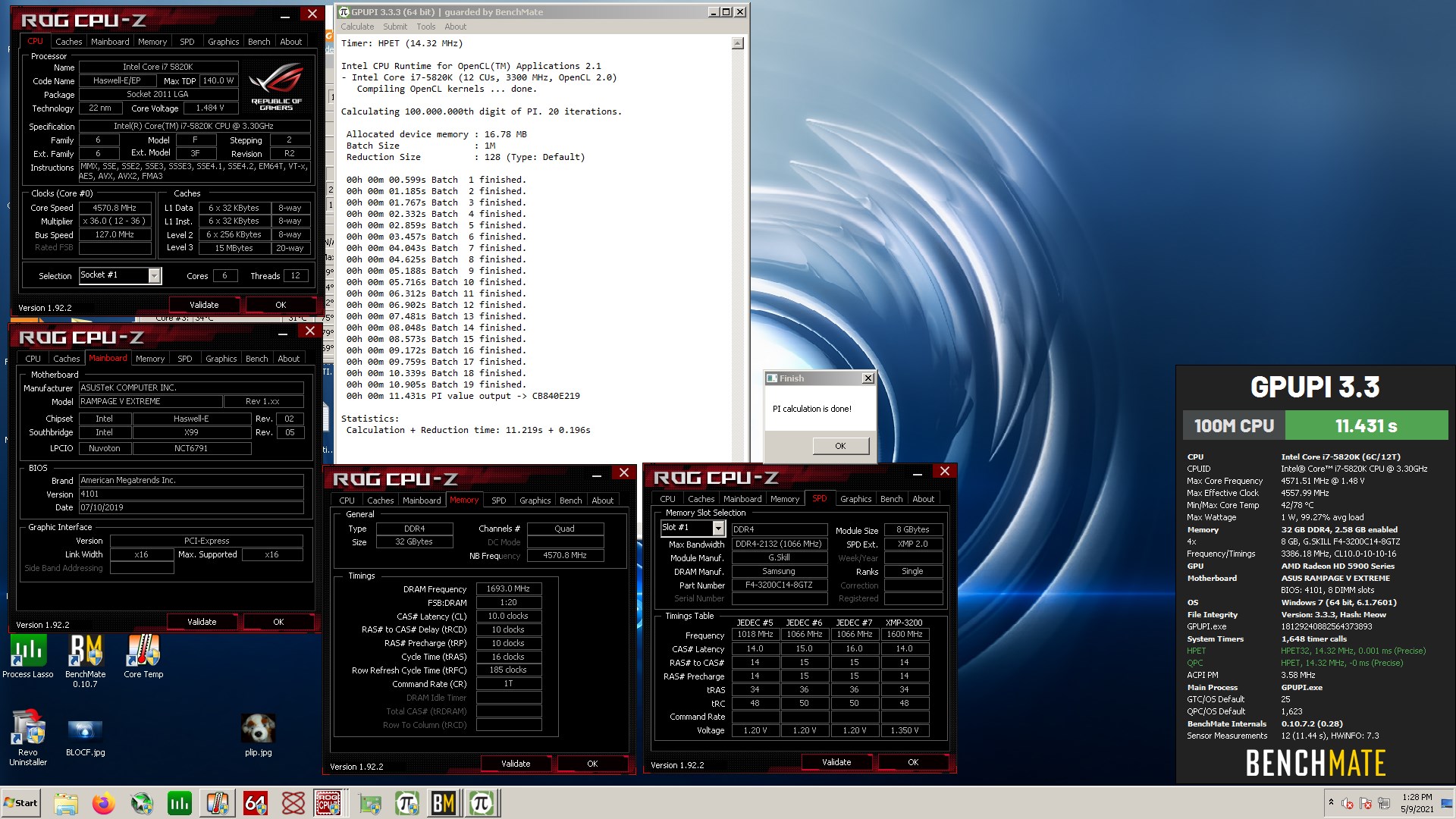Click the graphics card taskbar icon

[370, 803]
